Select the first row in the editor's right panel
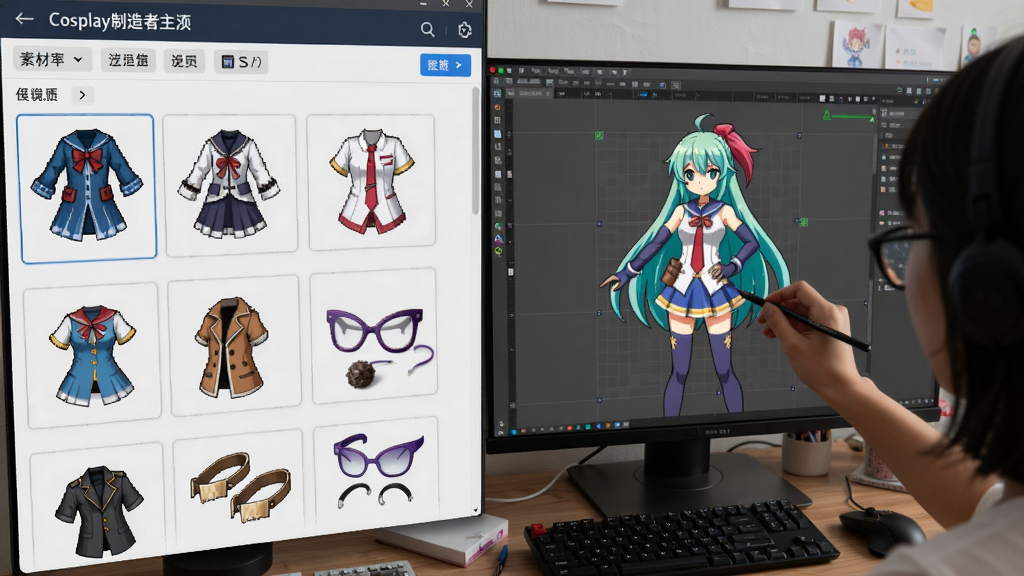The width and height of the screenshot is (1024, 576). click(898, 113)
